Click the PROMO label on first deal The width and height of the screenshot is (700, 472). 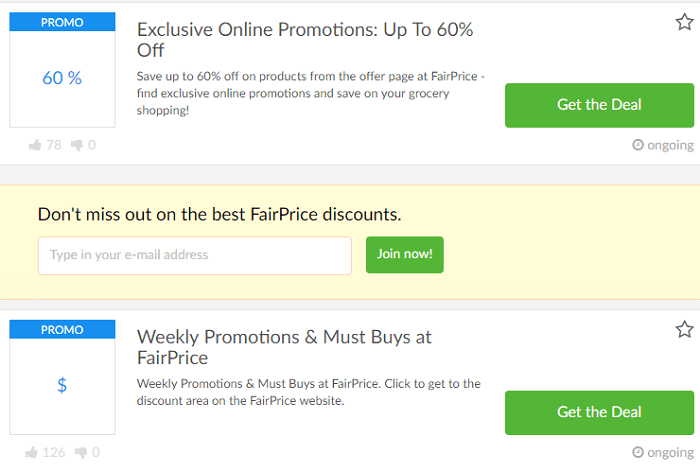point(62,22)
